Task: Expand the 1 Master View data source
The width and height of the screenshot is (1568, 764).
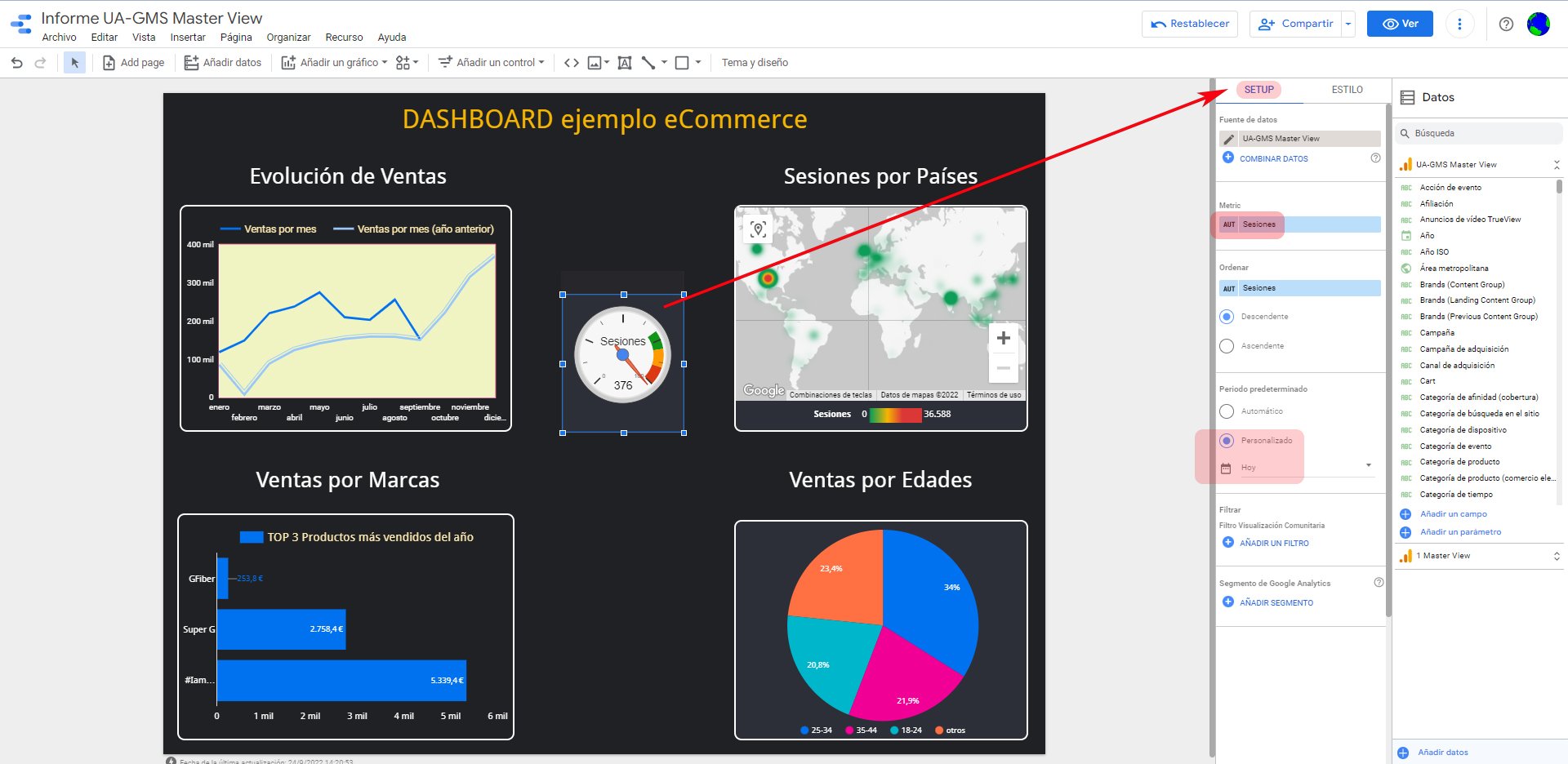Action: (x=1557, y=556)
